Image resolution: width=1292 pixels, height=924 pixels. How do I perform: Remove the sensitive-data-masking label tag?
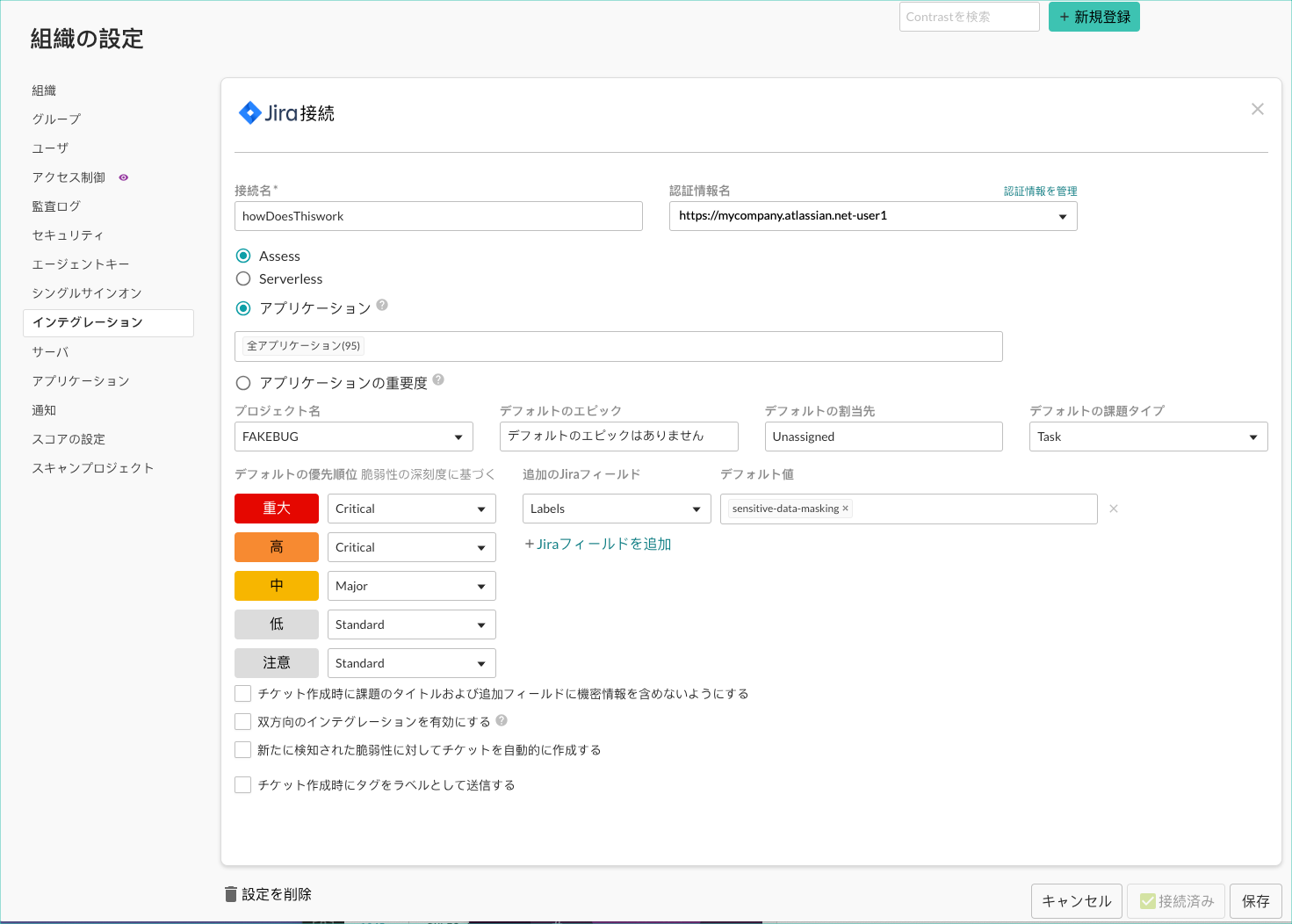point(845,509)
